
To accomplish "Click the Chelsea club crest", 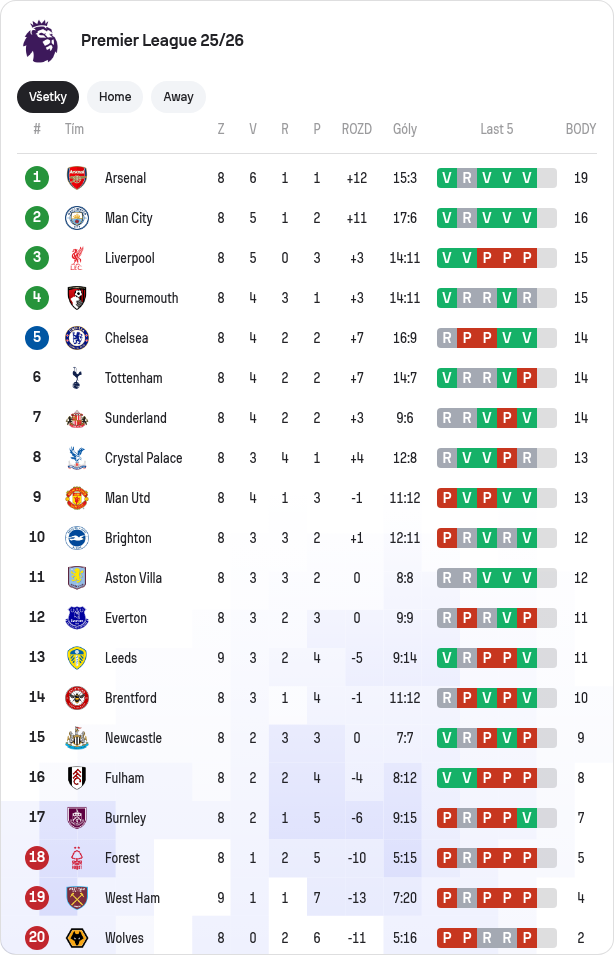I will coord(77,338).
